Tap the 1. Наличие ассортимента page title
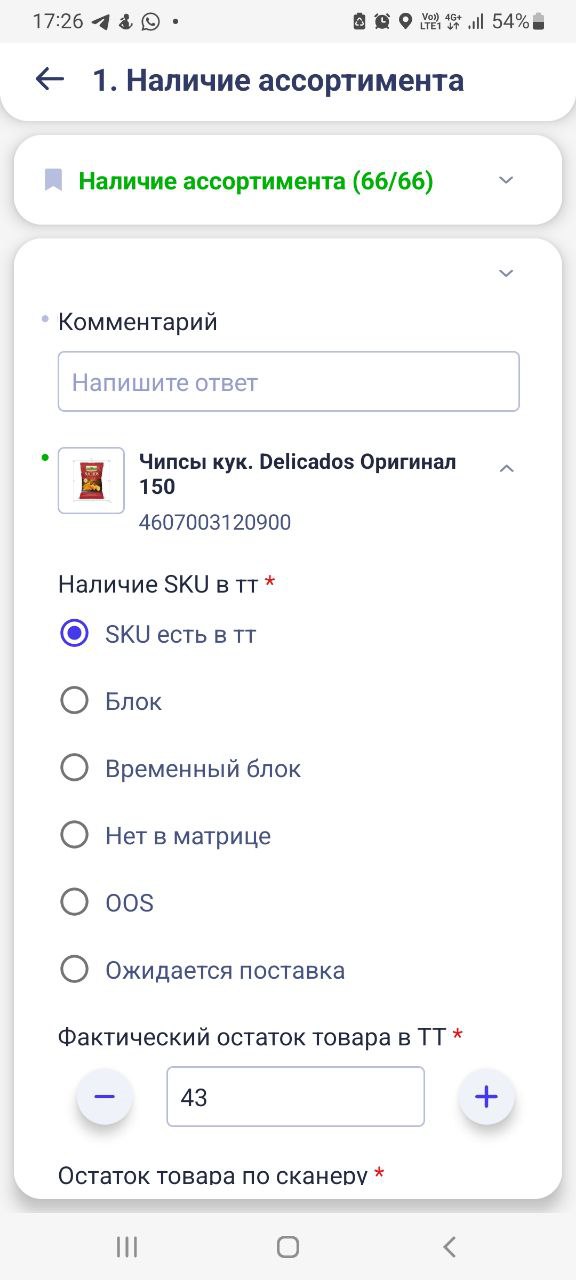Image resolution: width=576 pixels, height=1280 pixels. tap(279, 80)
